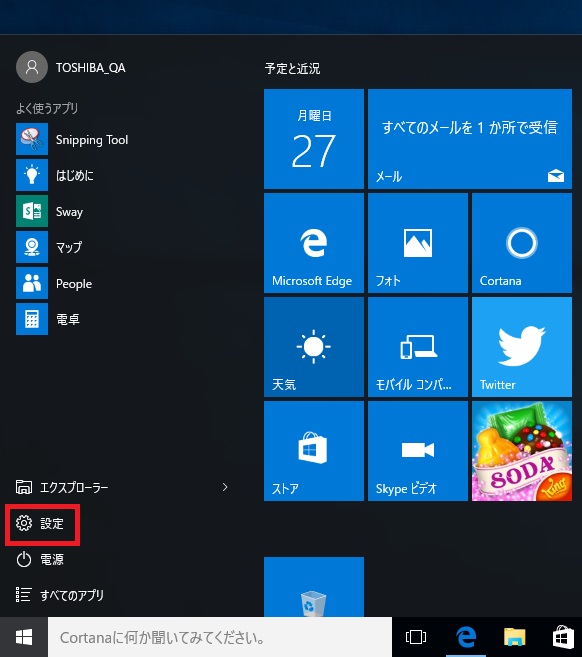Open the recycle bin tile at the bottom

[x=314, y=587]
